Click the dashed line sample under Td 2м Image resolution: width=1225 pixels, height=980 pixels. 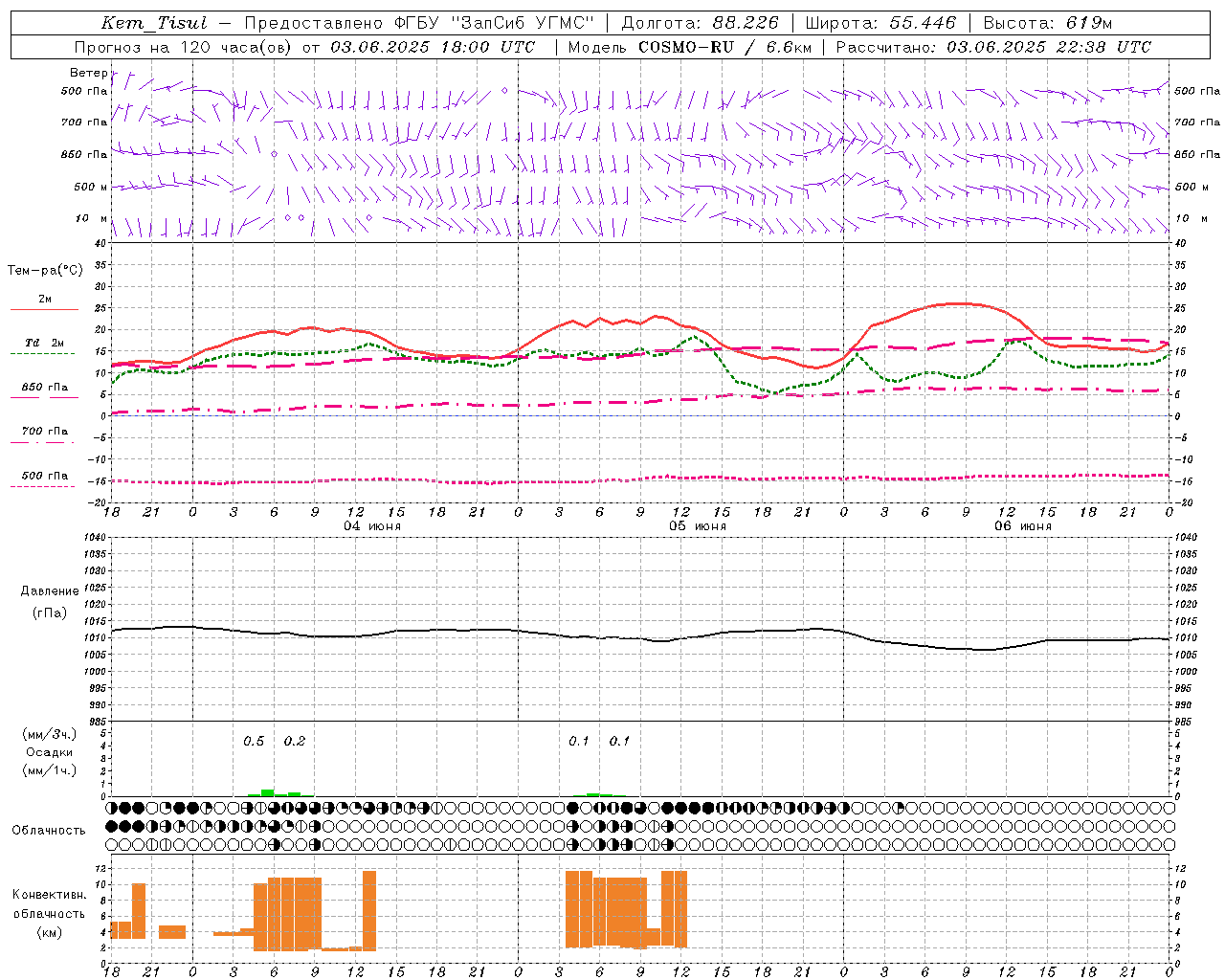pos(44,354)
